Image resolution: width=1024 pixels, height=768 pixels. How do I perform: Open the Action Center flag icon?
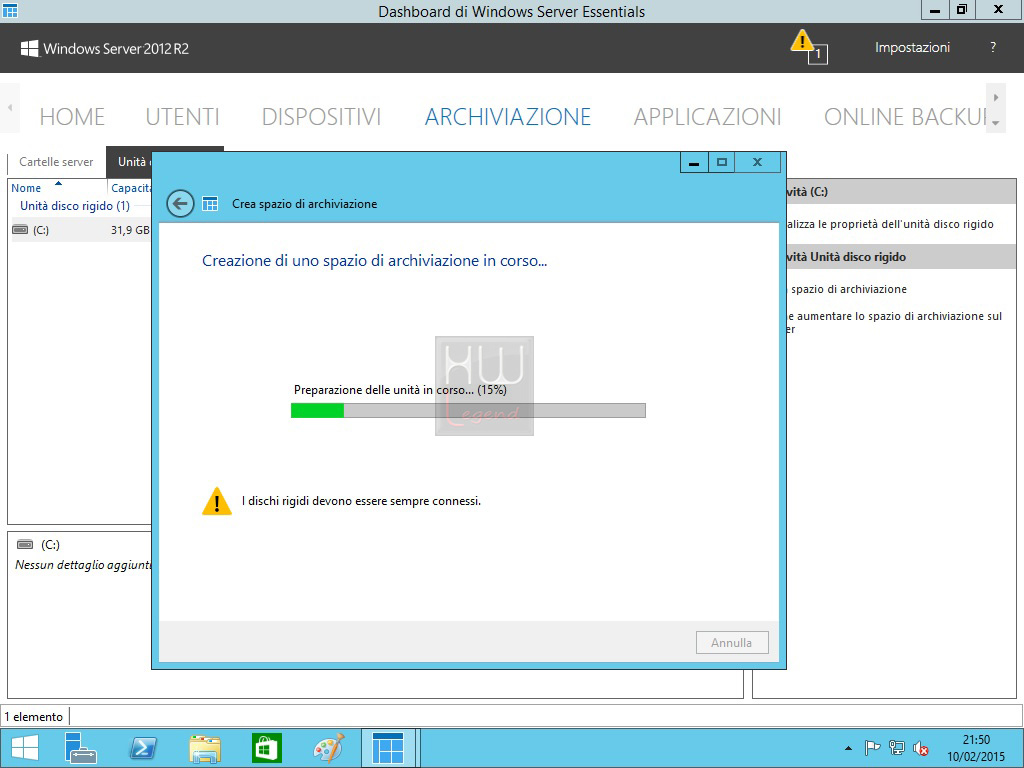click(x=872, y=748)
